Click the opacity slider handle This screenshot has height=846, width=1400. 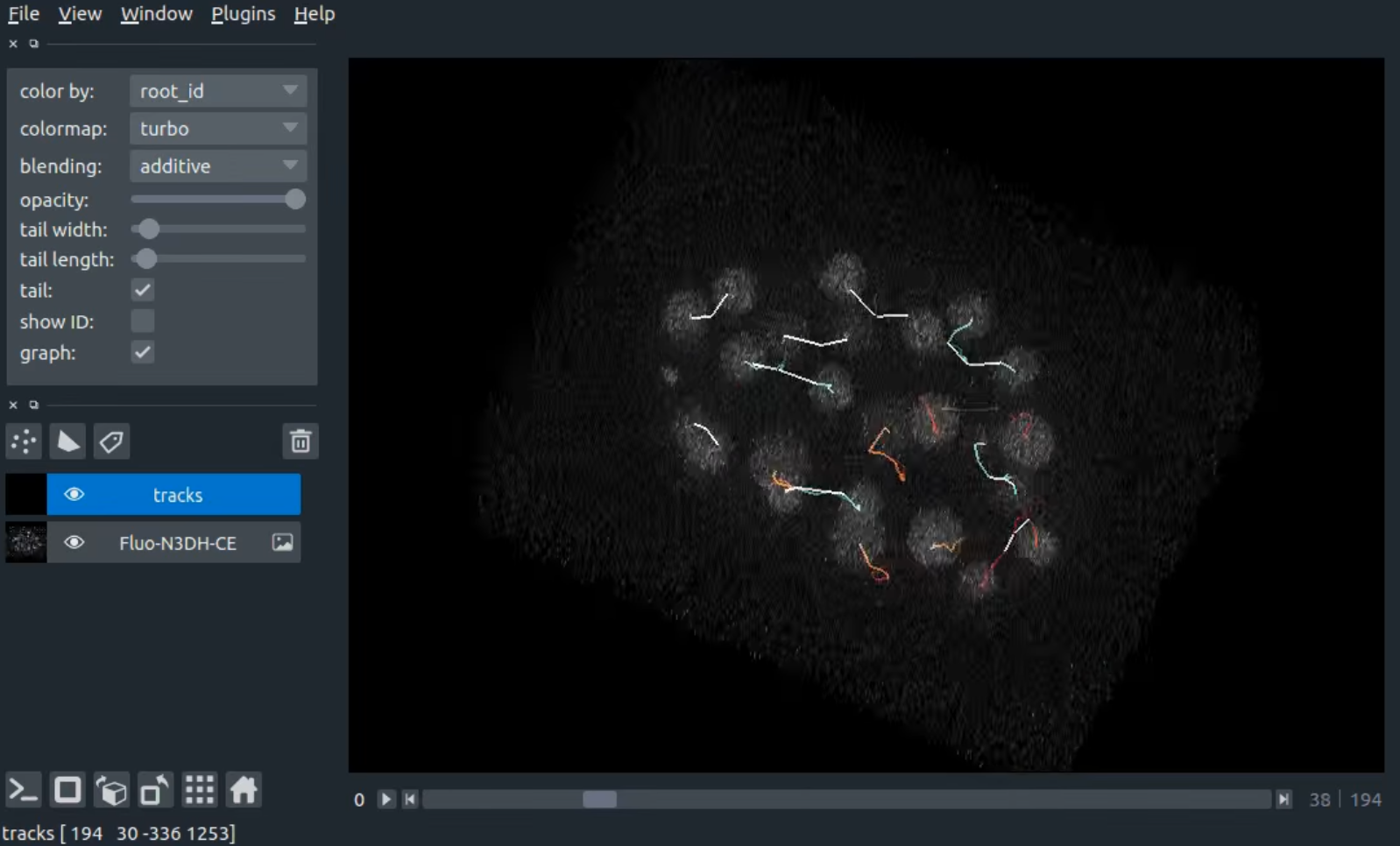click(295, 200)
